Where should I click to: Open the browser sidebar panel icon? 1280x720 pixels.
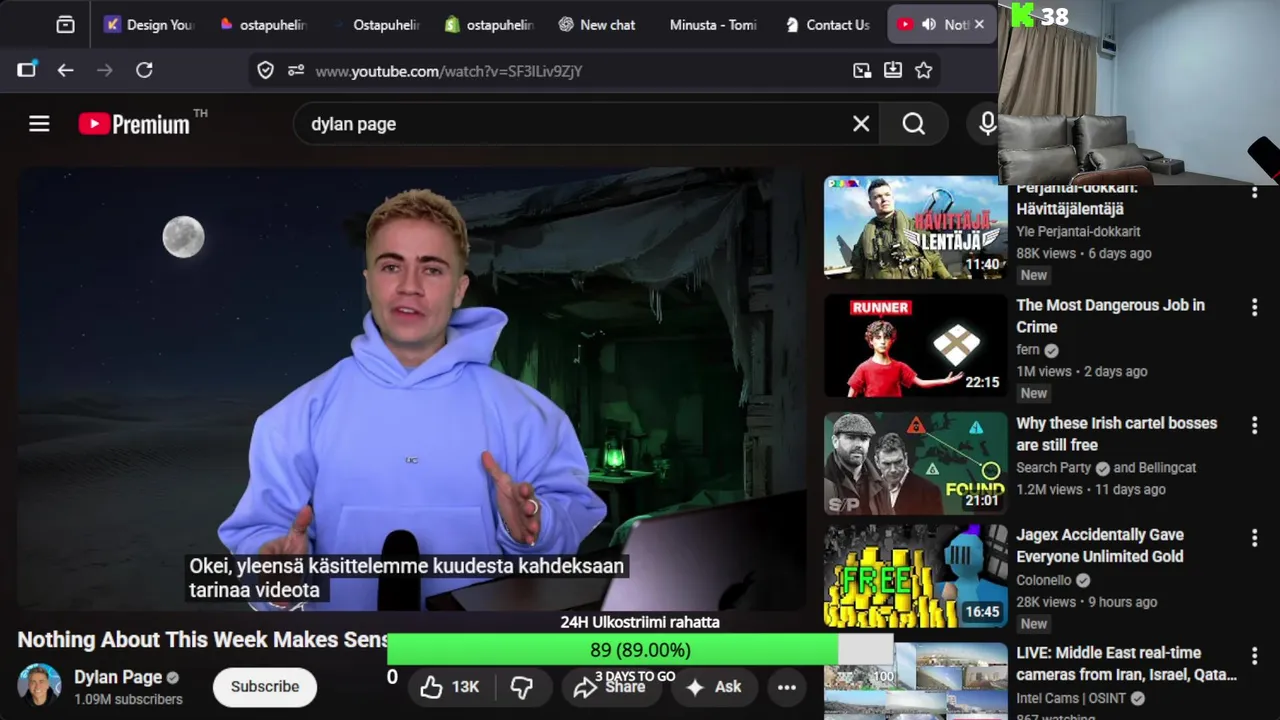pos(26,70)
